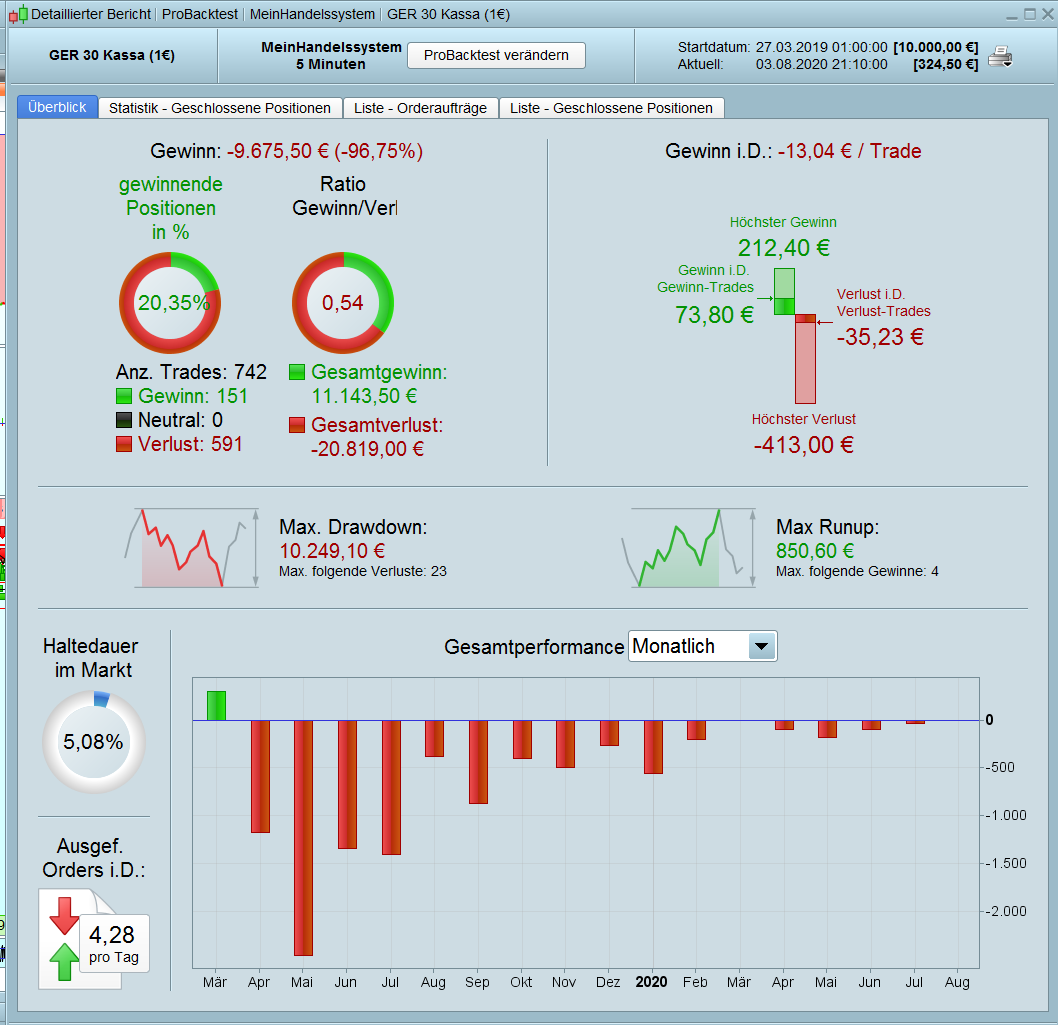Click the Ratio Gewinn/Verlust 0,54 donut chart

point(343,302)
